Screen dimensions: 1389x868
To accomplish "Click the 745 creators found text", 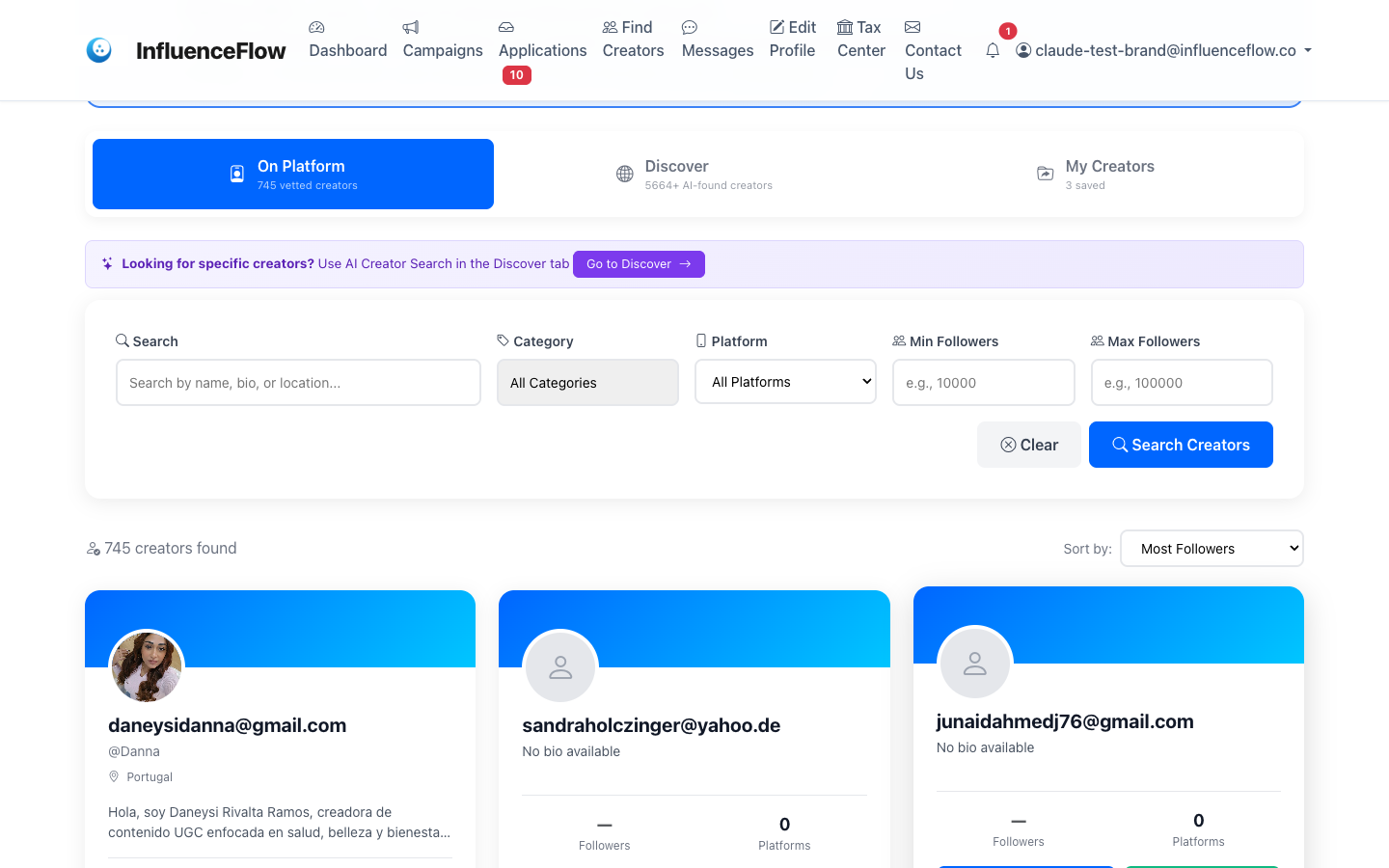I will click(x=171, y=548).
